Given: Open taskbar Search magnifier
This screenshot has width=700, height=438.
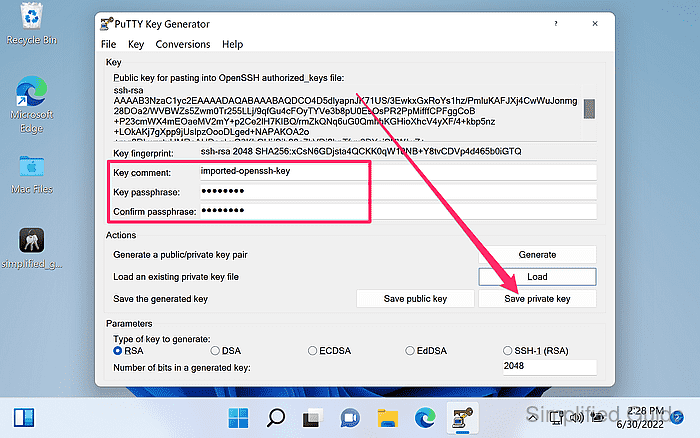Looking at the screenshot, I should [x=275, y=418].
